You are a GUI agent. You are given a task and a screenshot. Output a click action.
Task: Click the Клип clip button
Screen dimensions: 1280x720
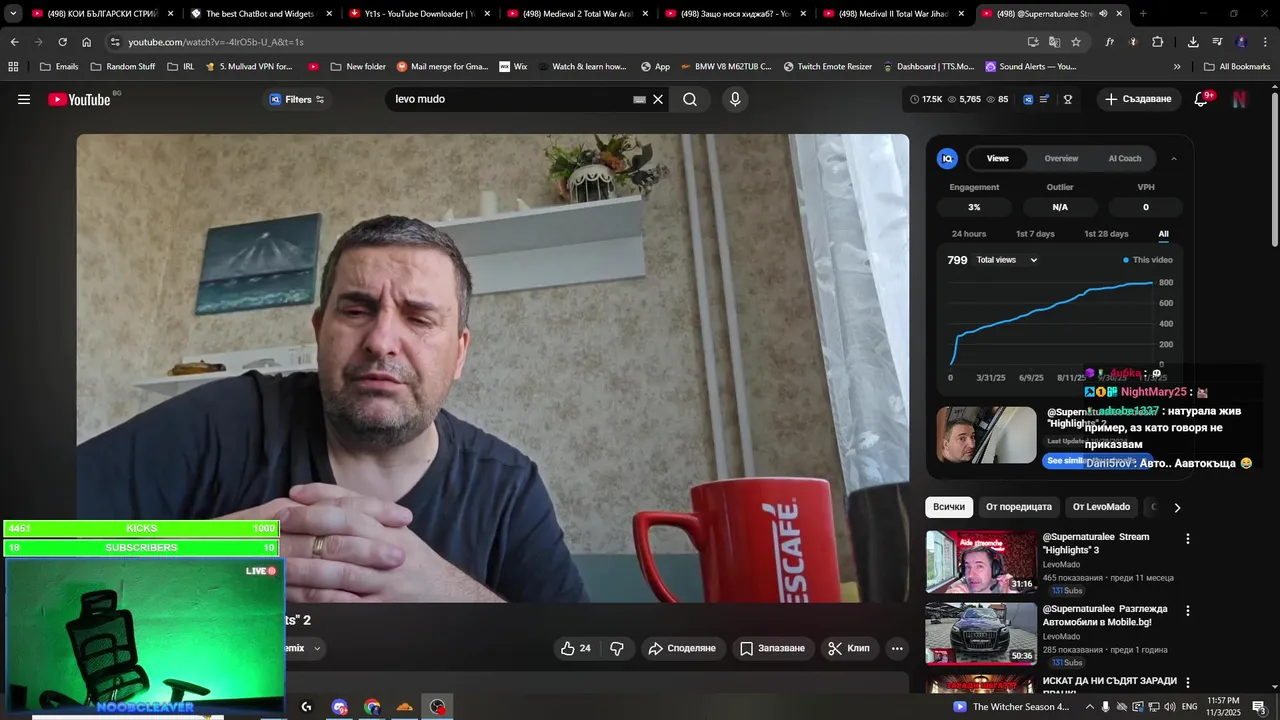tap(849, 648)
